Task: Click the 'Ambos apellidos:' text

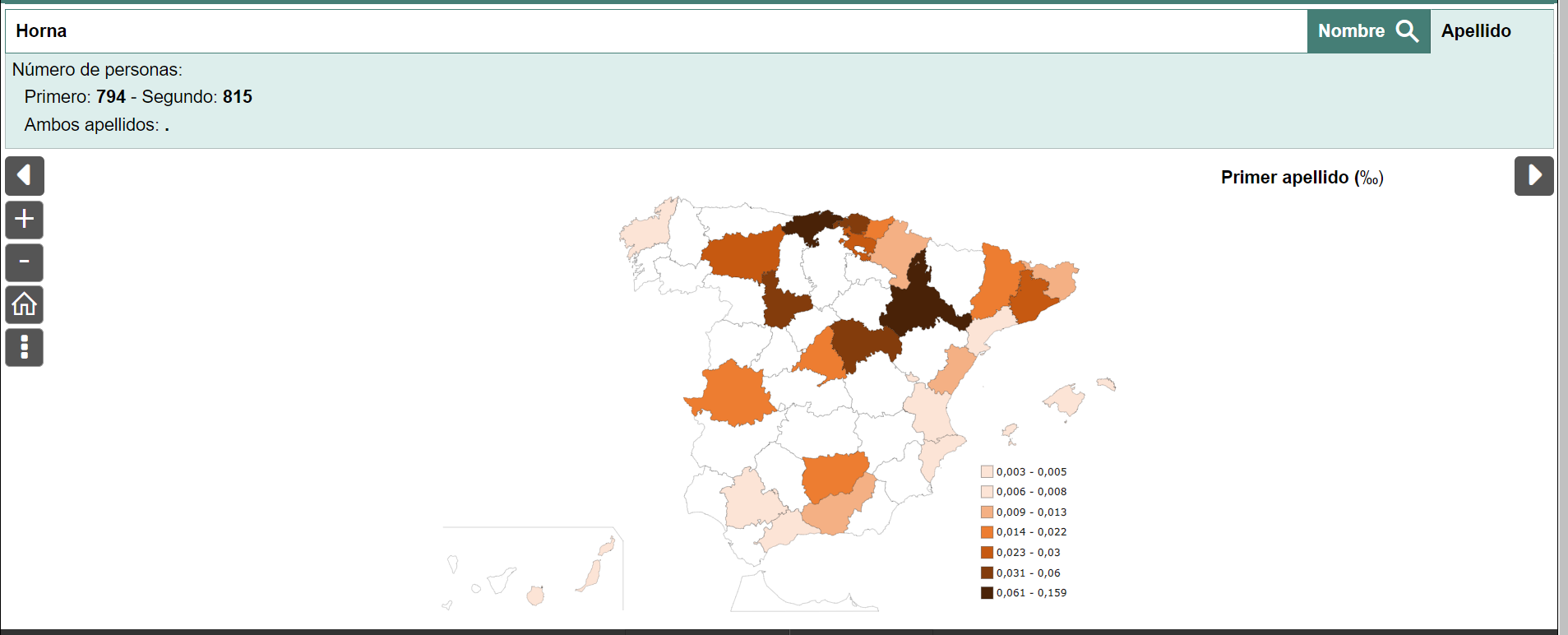Action: point(92,125)
